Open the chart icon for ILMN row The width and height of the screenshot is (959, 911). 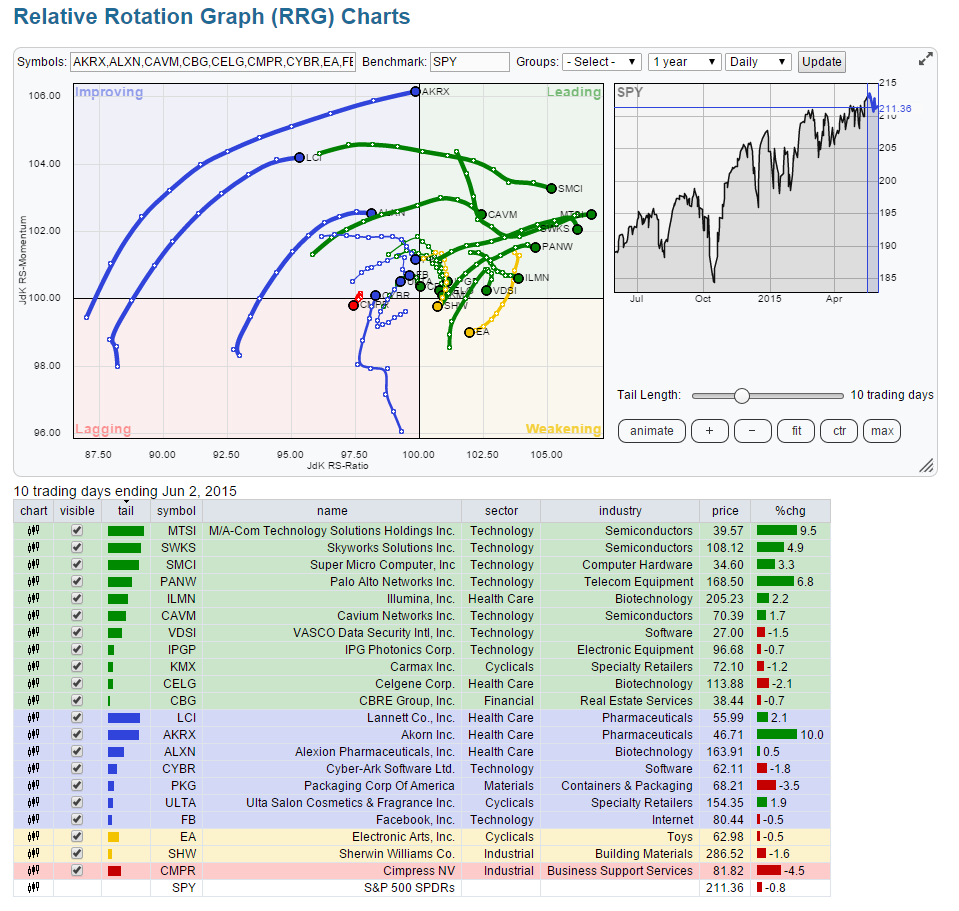click(x=34, y=599)
